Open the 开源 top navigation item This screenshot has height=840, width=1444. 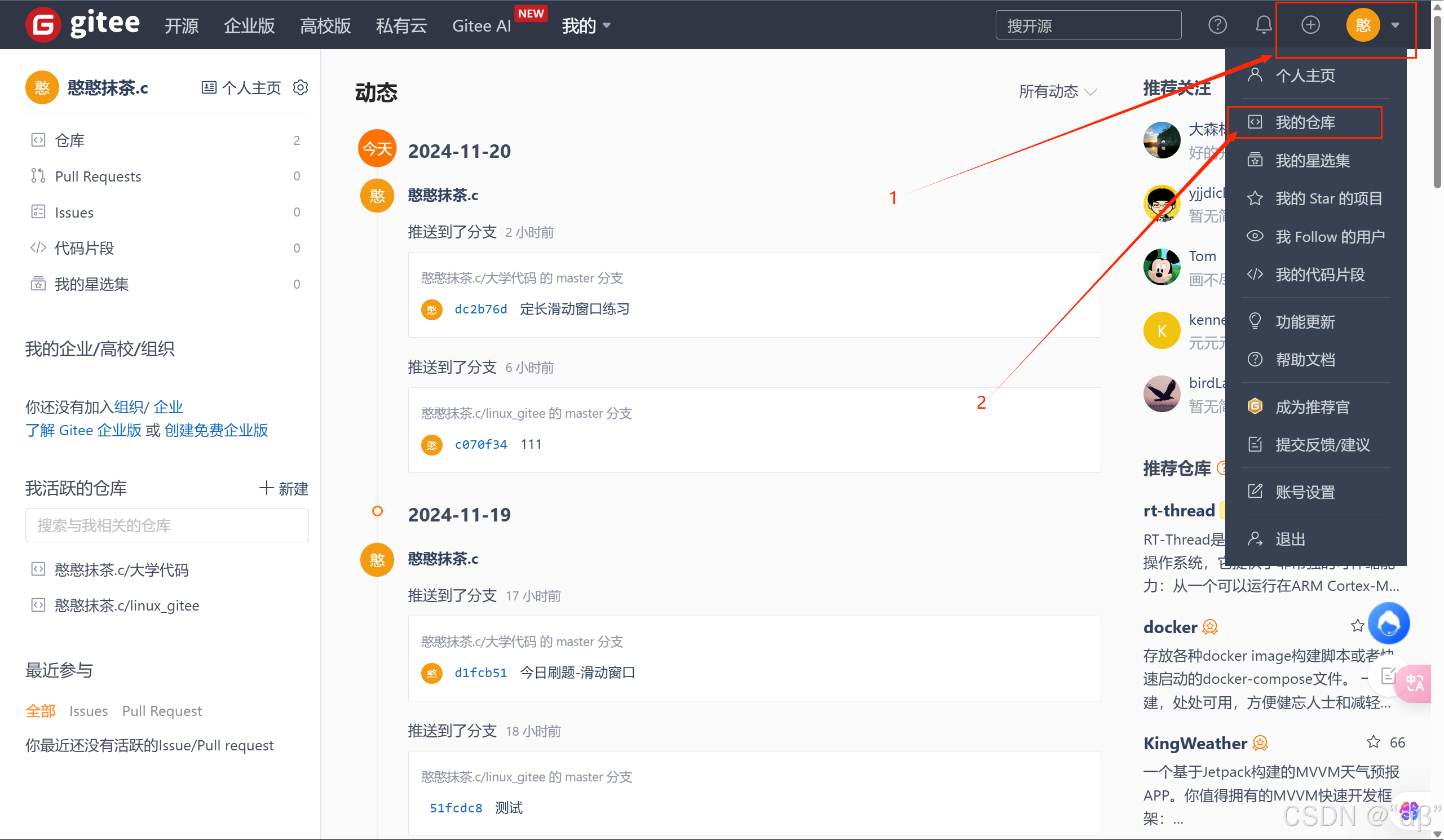click(182, 26)
